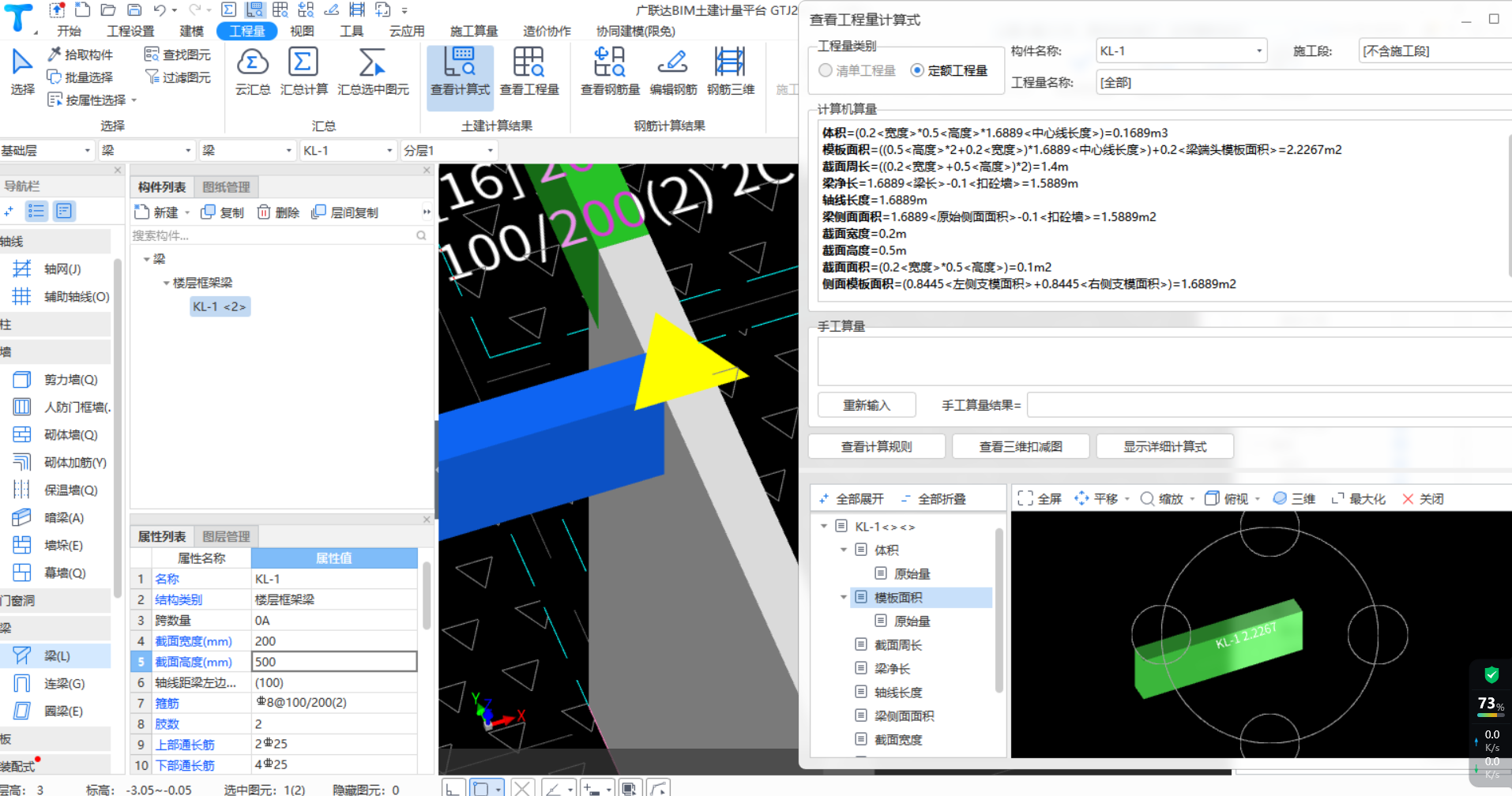Collapse the 梁 tree node in component list

coord(147,259)
